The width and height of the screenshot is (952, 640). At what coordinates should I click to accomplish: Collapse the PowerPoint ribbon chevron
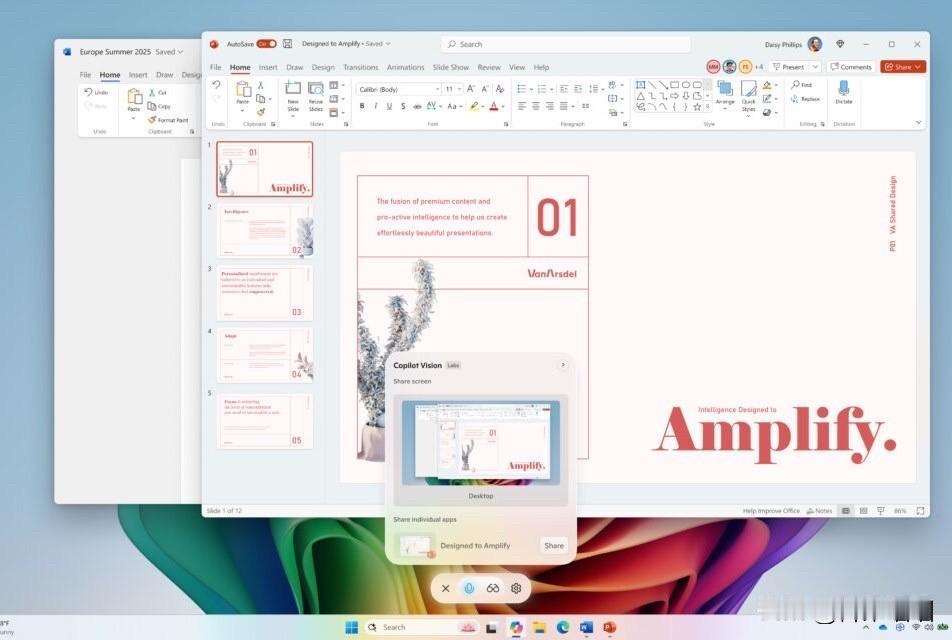918,123
